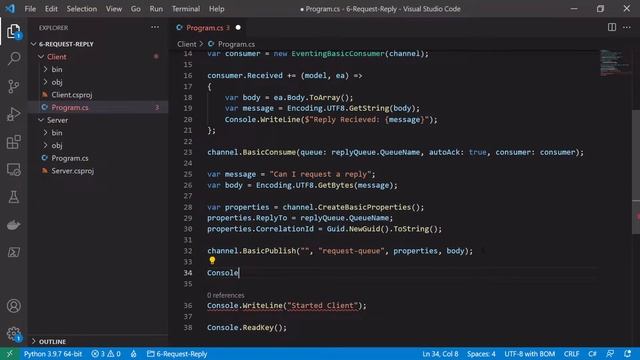Click the editor vertical scrollbar

click(636, 171)
